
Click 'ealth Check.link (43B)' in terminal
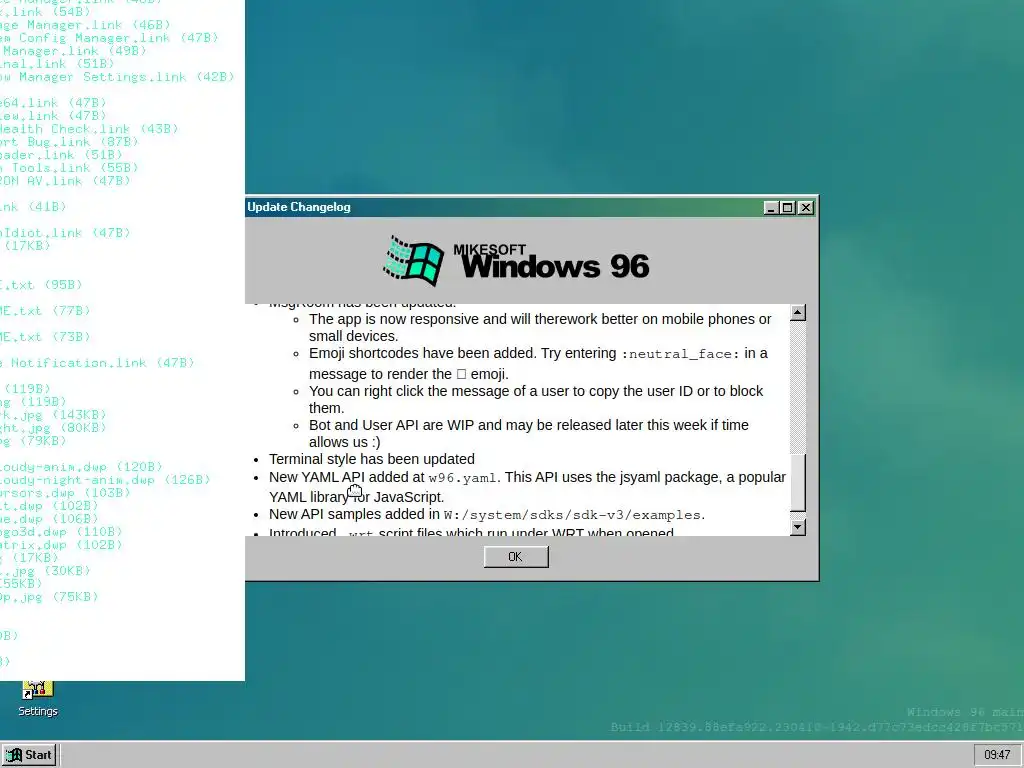89,129
